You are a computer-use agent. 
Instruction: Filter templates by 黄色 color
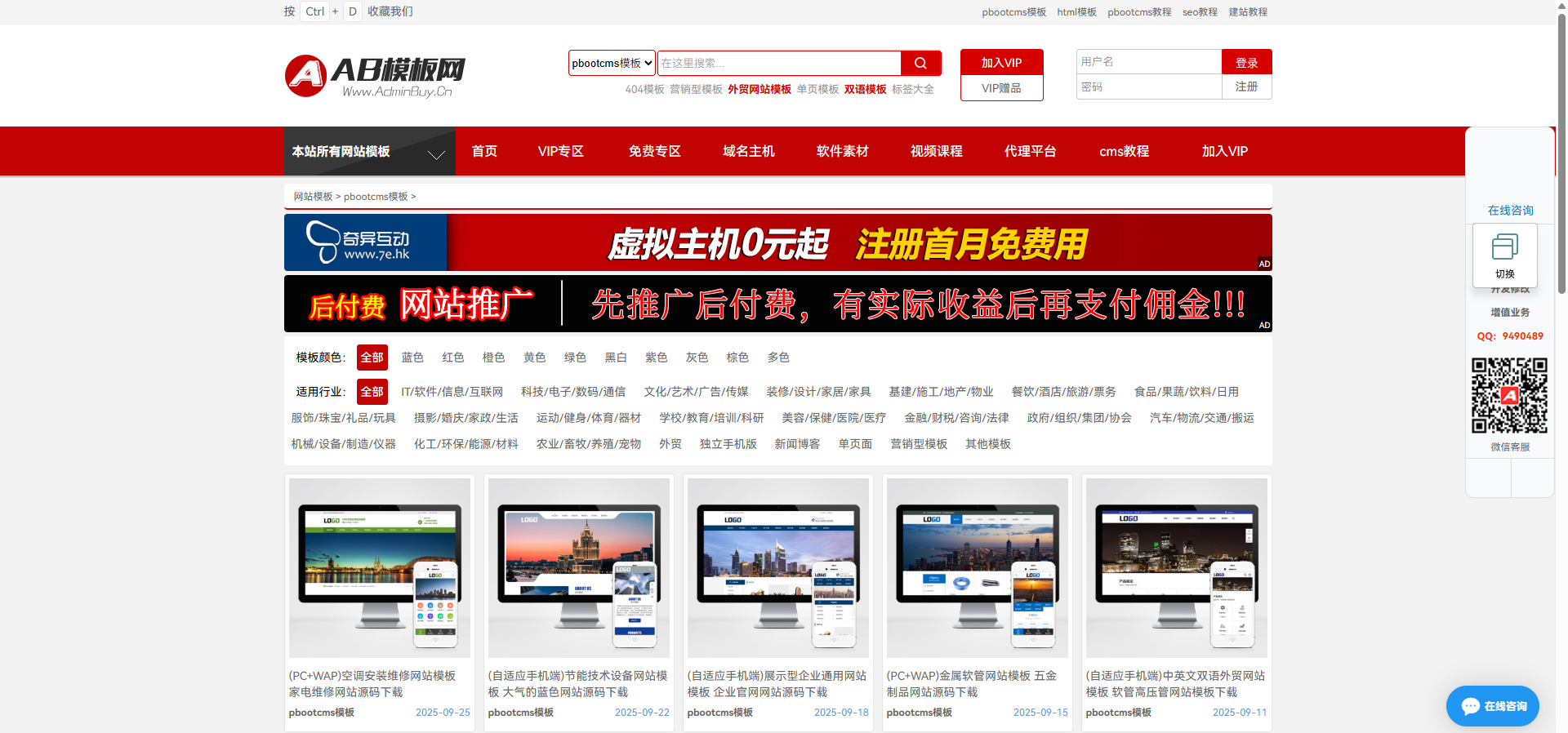coord(534,358)
